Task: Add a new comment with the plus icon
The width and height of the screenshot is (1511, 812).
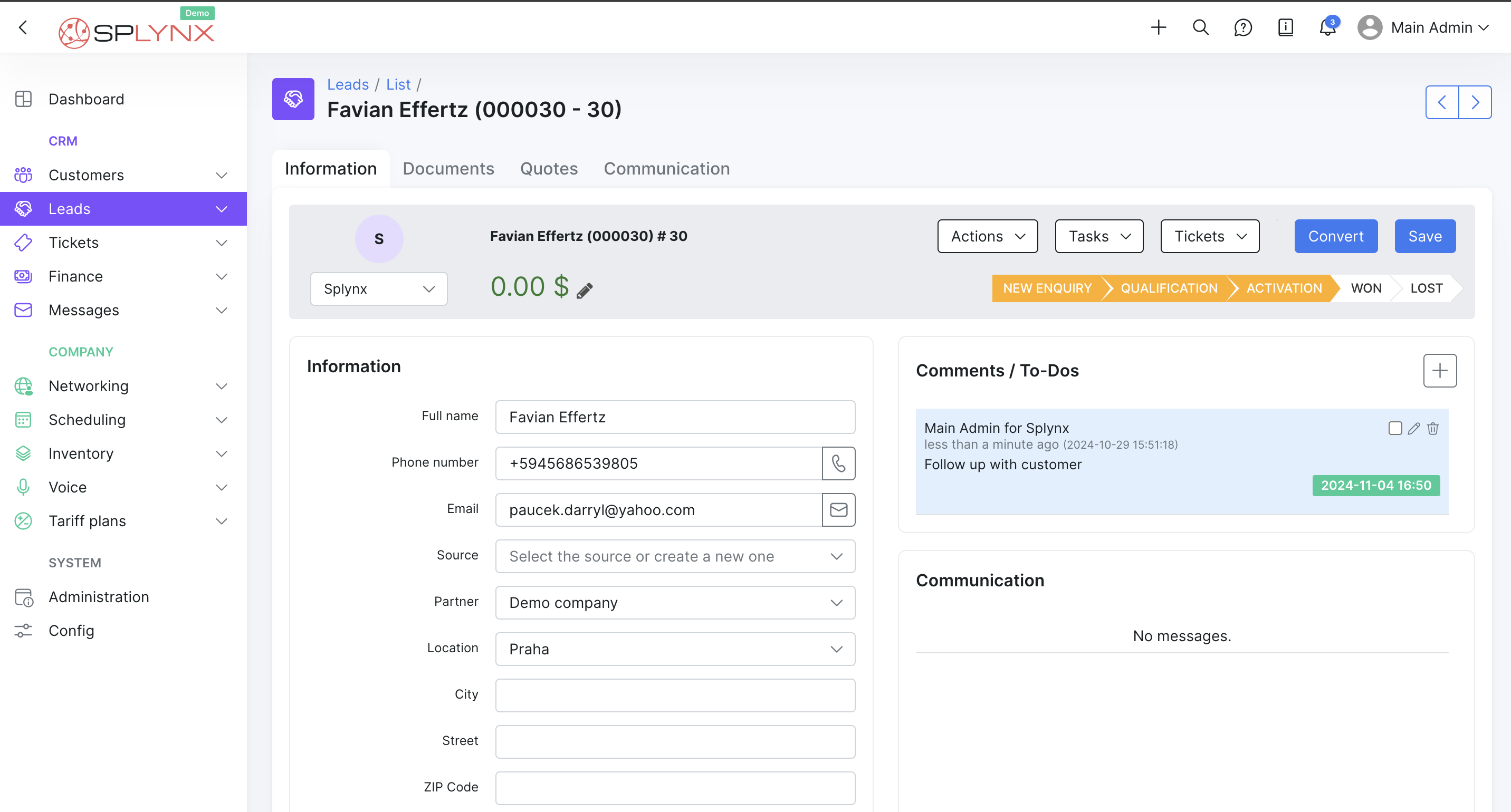Action: pyautogui.click(x=1439, y=371)
